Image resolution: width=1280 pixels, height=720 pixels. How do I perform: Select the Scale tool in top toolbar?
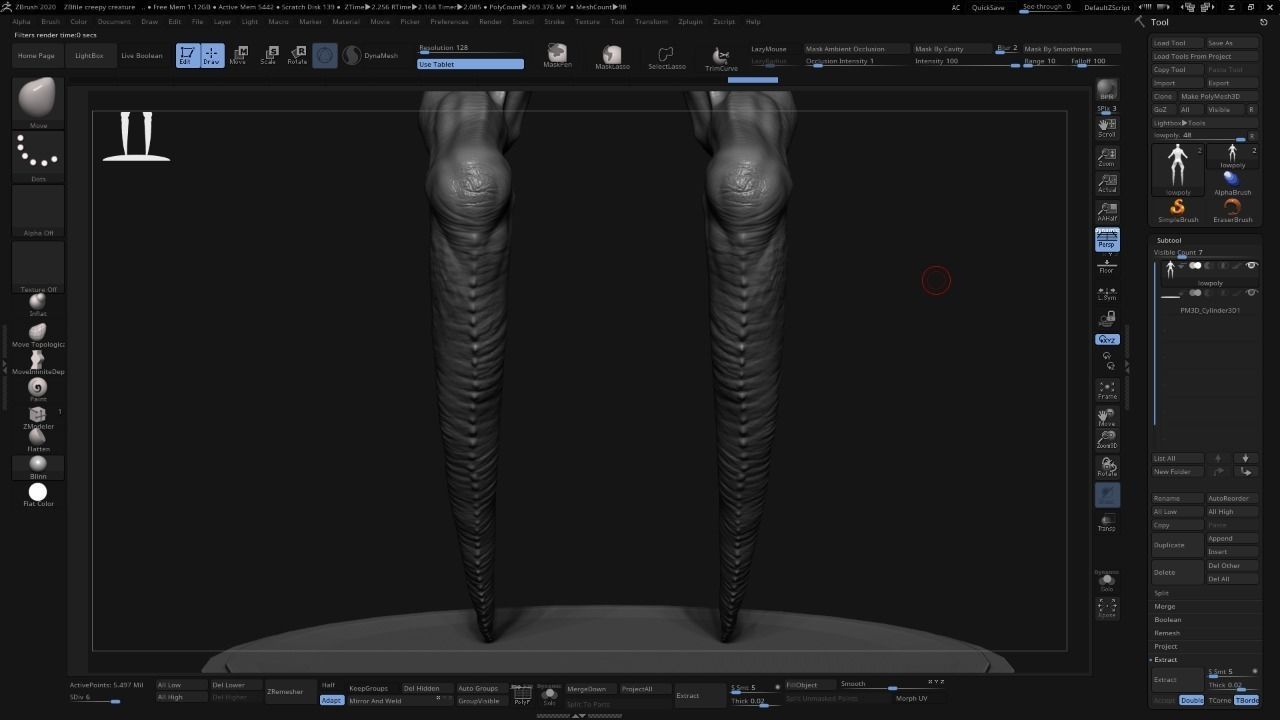tap(268, 55)
